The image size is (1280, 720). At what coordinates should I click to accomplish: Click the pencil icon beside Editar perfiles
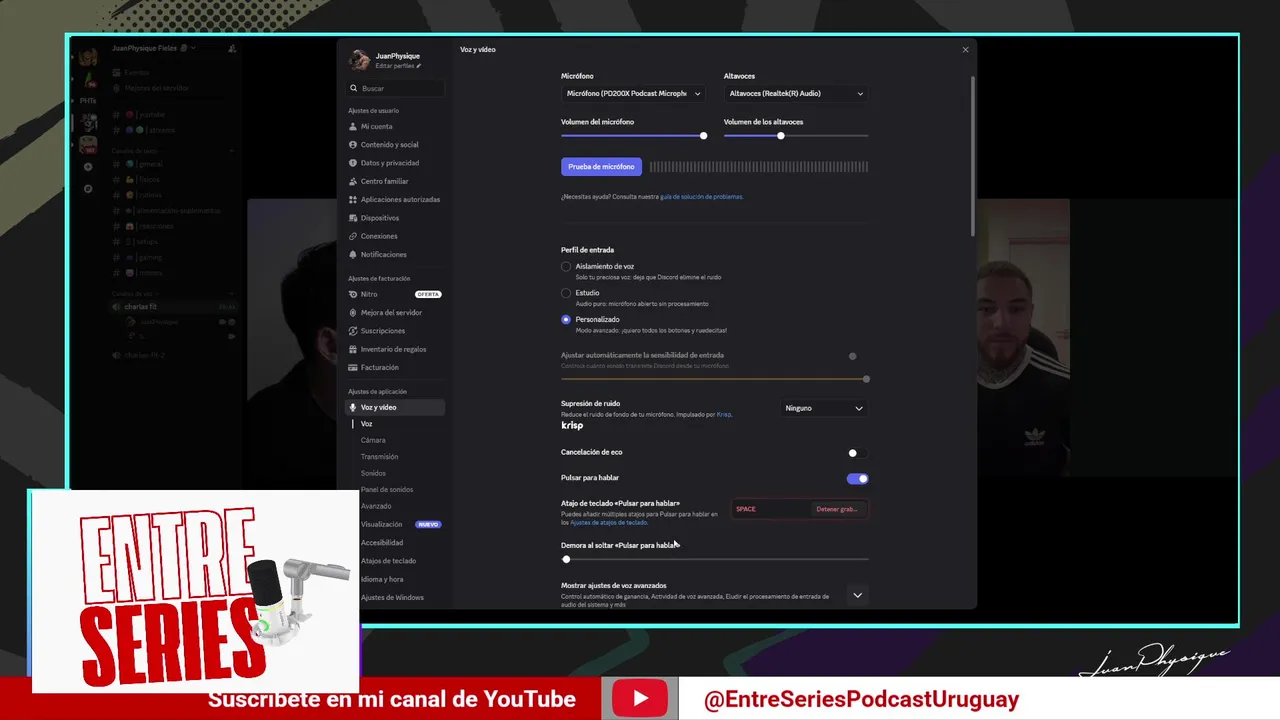pyautogui.click(x=419, y=66)
